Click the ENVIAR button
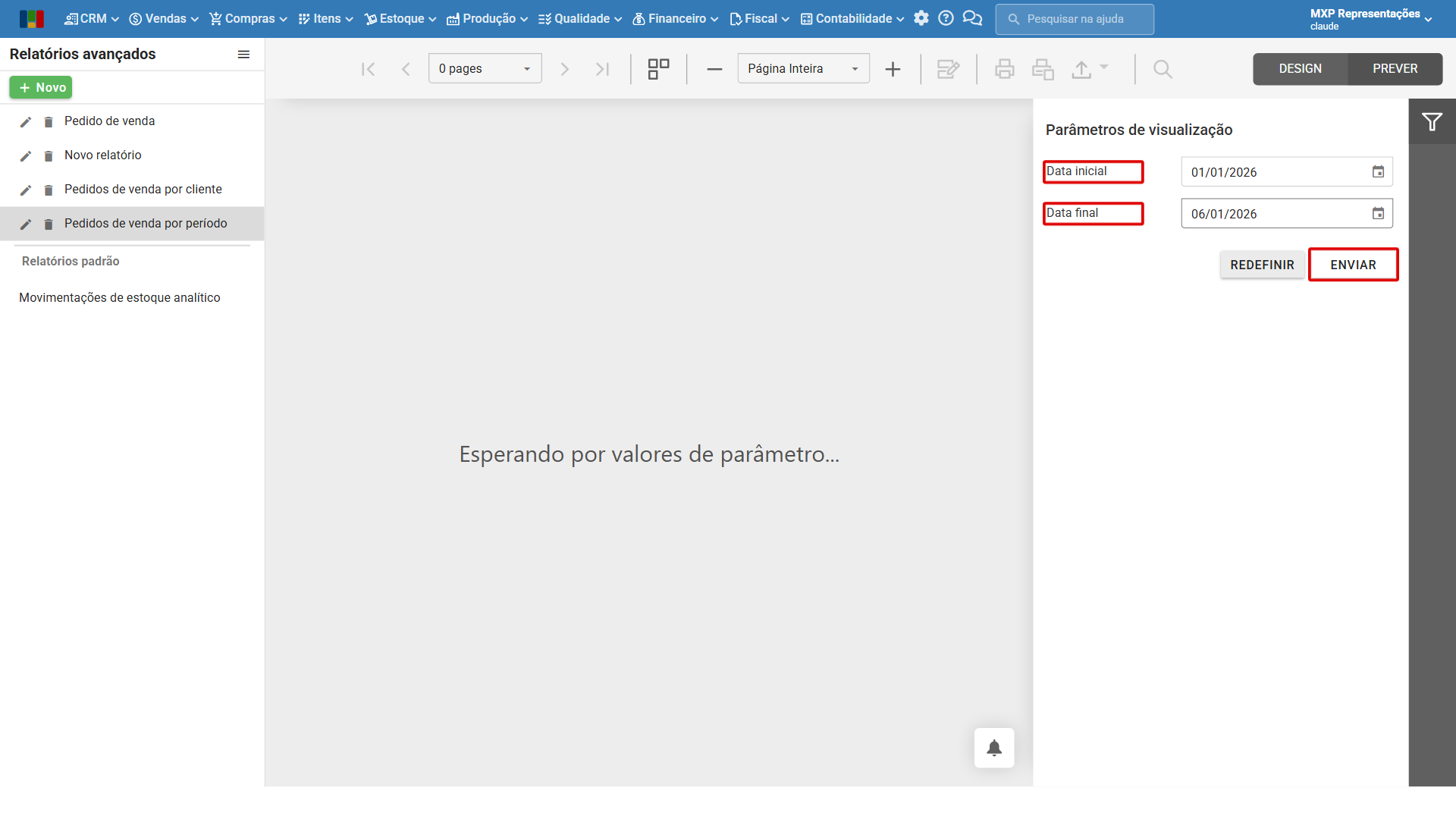The width and height of the screenshot is (1456, 819). pyautogui.click(x=1353, y=265)
